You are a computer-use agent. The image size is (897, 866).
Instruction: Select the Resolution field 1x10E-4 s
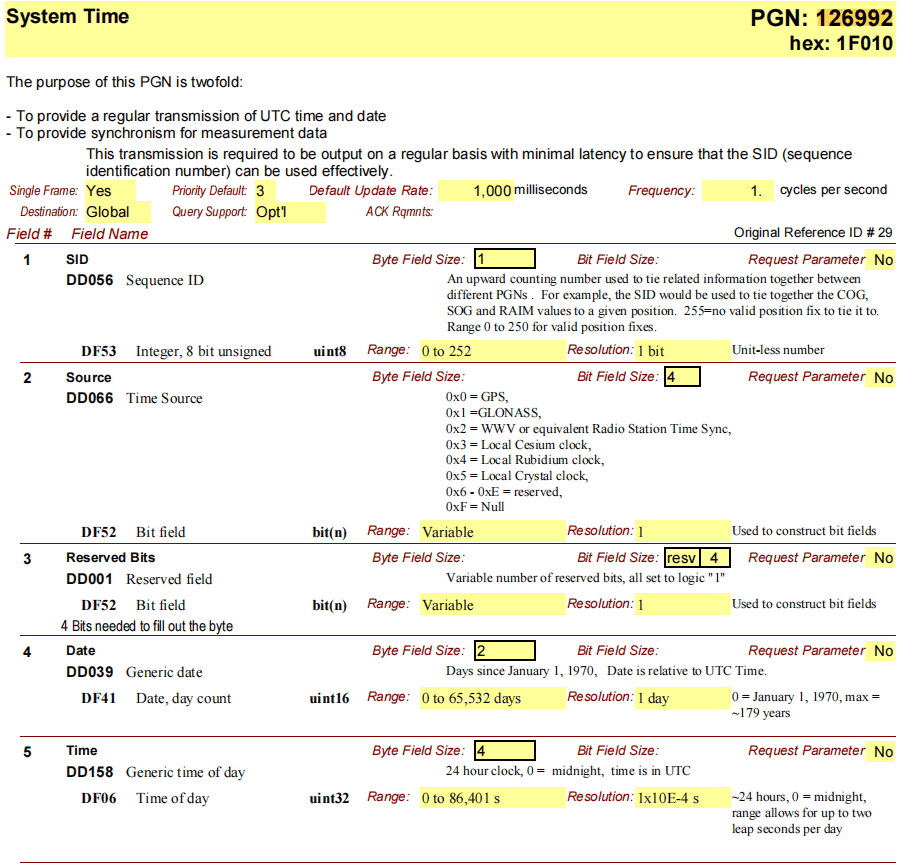point(683,798)
